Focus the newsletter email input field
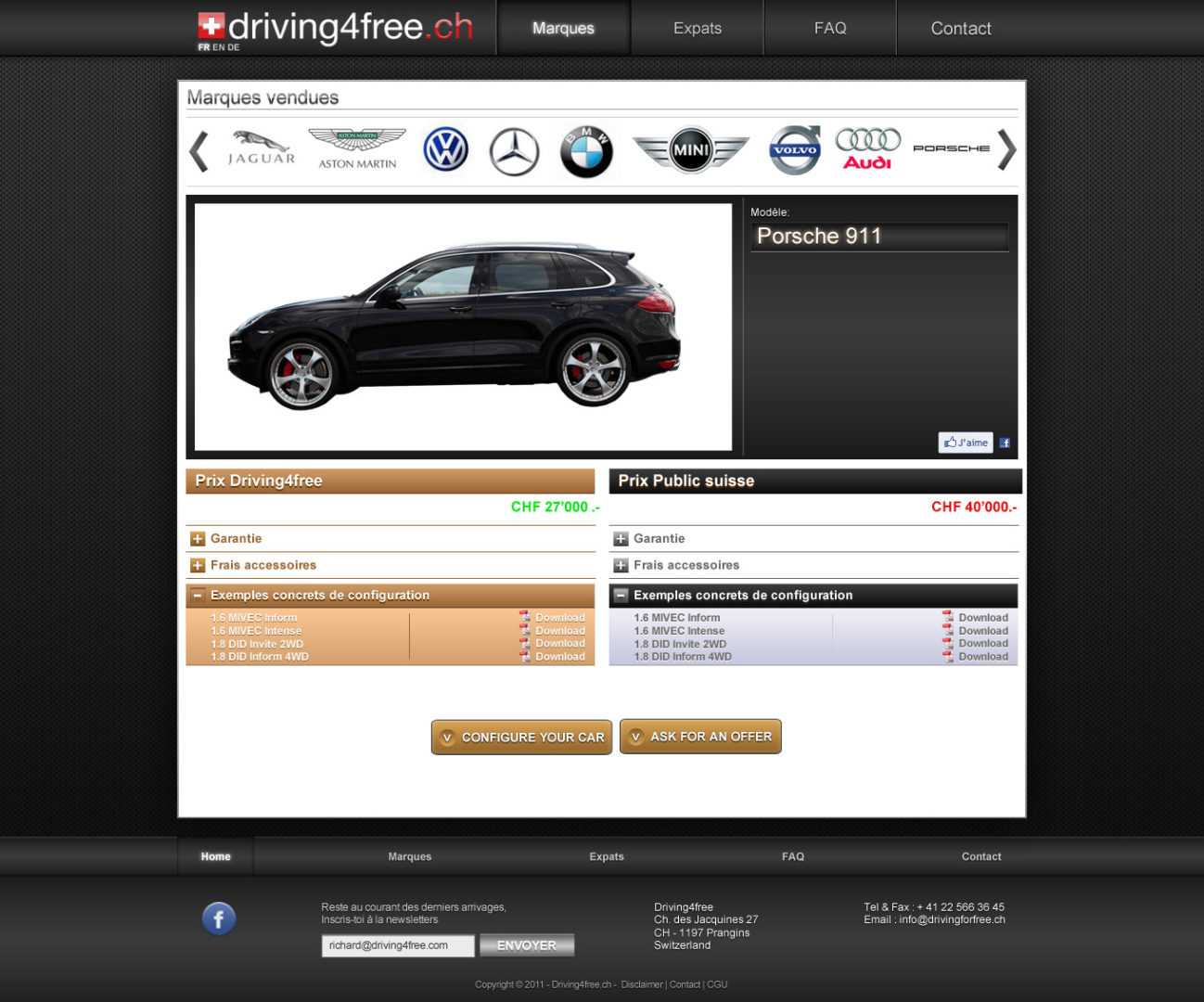The image size is (1204, 1002). (x=398, y=945)
